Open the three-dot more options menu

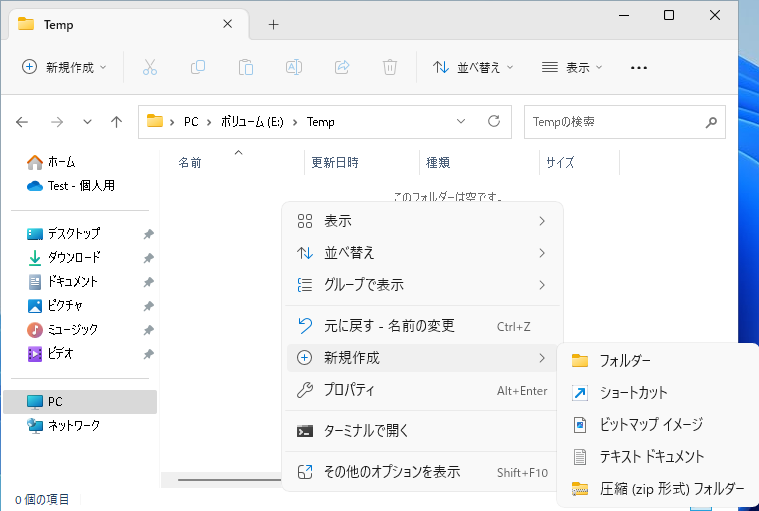coord(639,68)
